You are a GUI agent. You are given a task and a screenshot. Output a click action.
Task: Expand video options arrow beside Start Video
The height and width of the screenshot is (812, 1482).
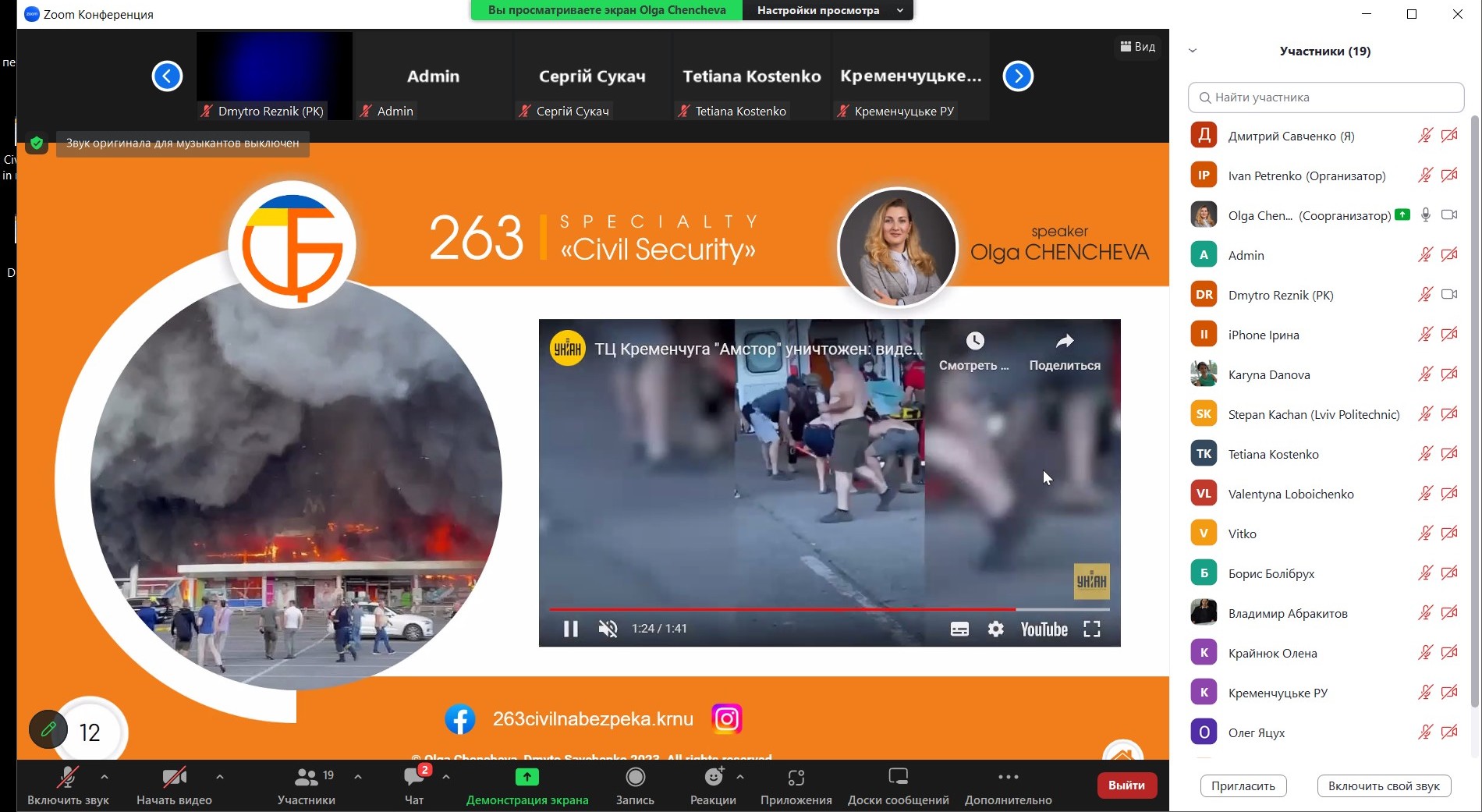tap(220, 777)
